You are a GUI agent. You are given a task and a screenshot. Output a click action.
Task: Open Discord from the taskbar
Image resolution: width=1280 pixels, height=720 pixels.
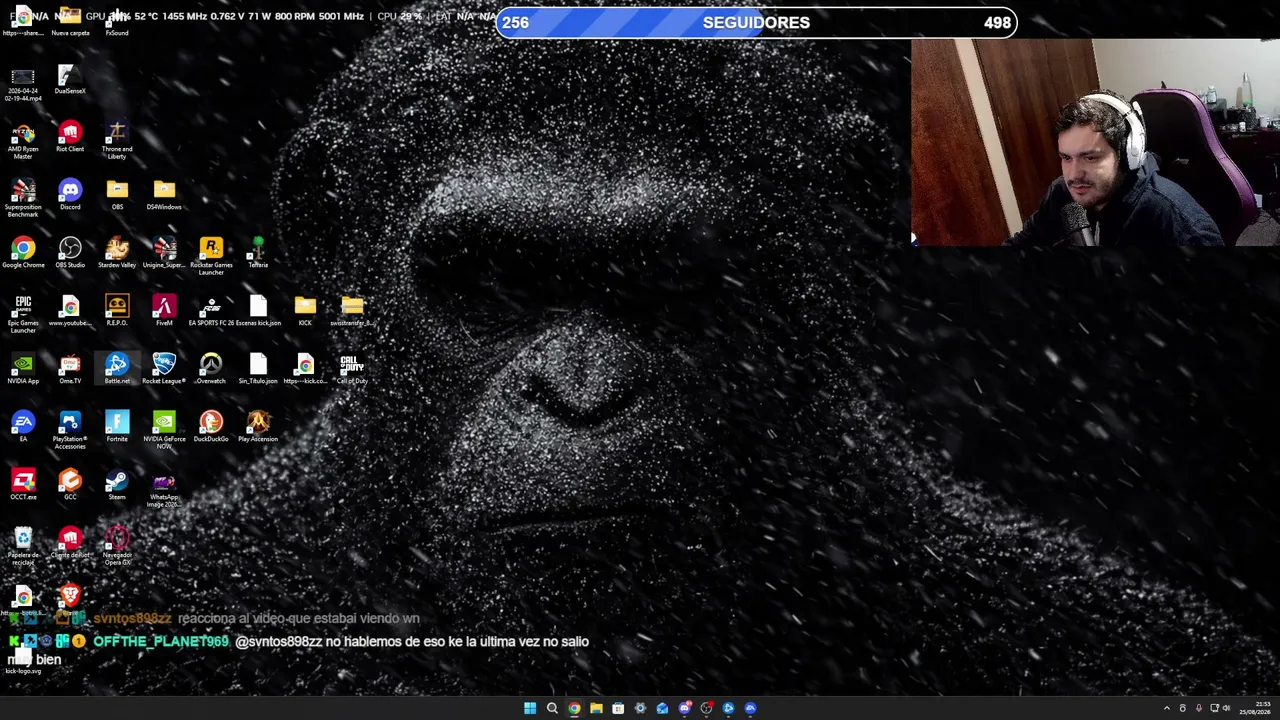pos(684,708)
